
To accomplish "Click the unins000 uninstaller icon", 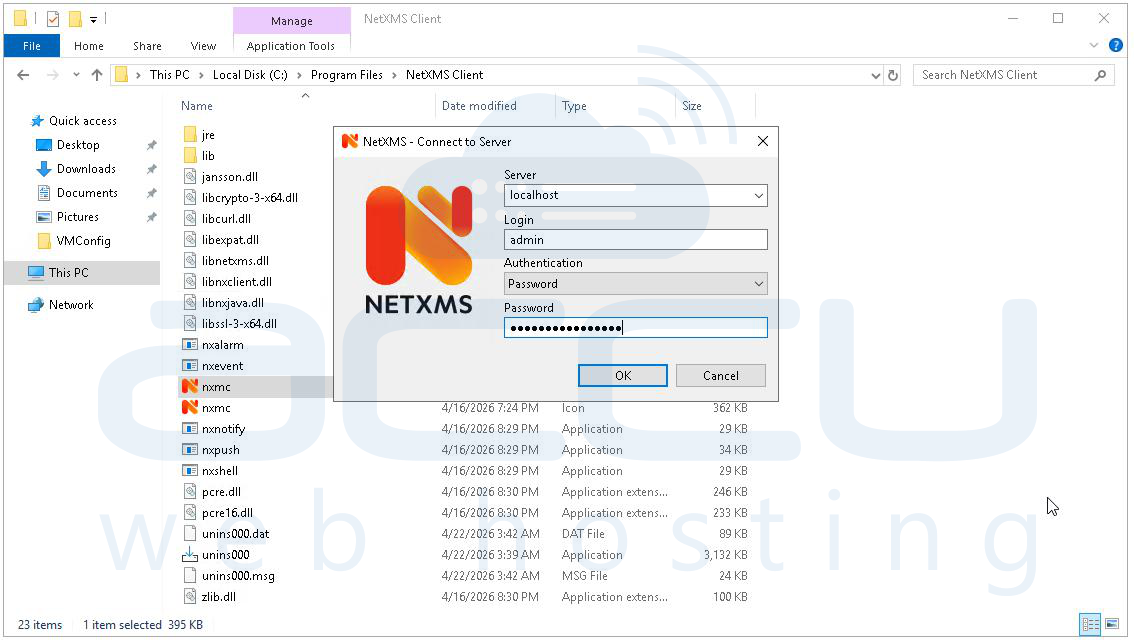I will pos(189,555).
